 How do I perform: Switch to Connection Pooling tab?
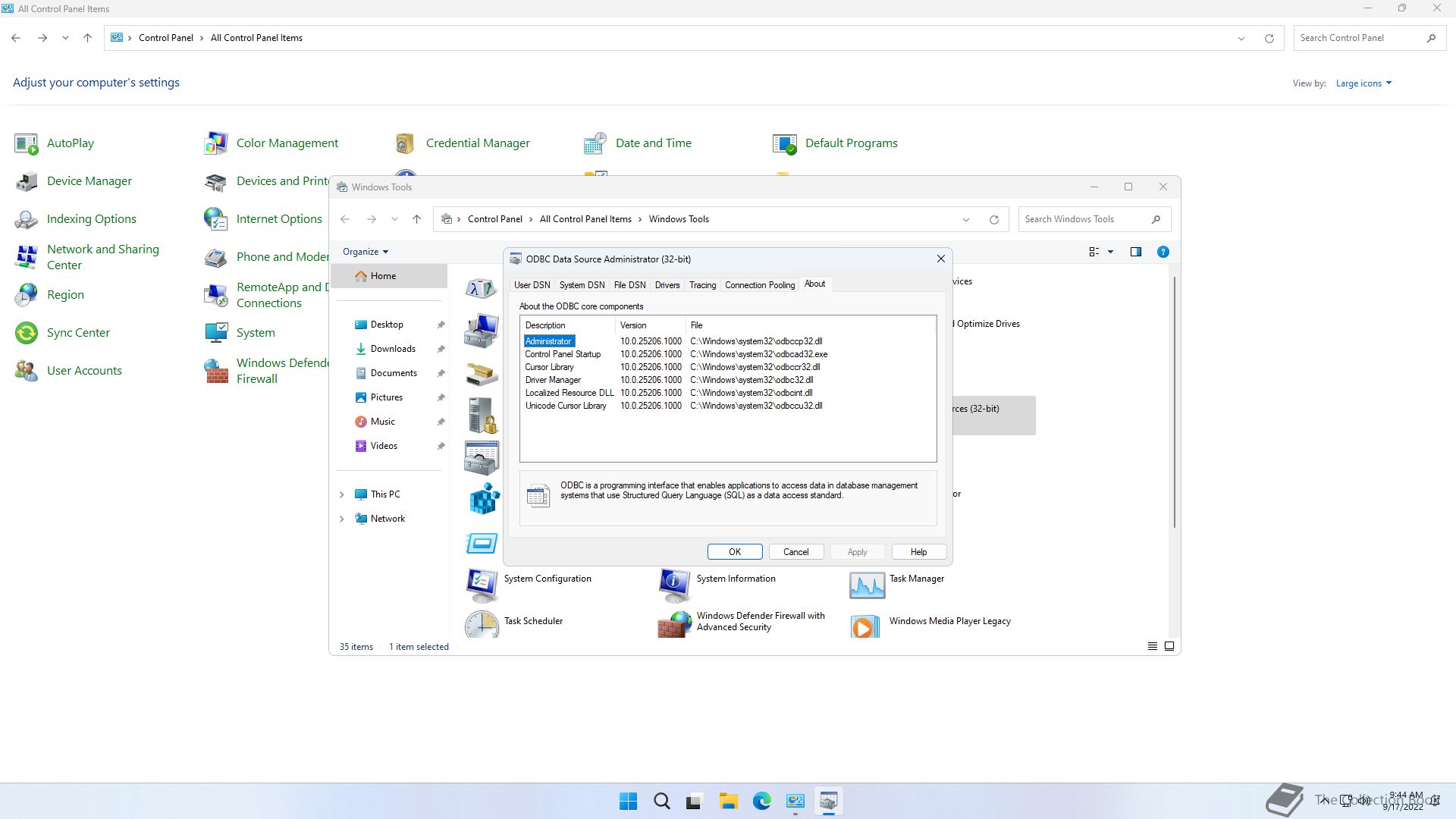point(759,285)
